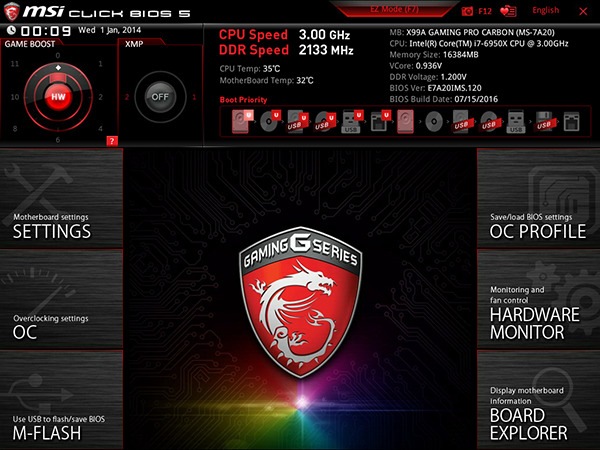Select UEFI USB CD/DVD boot device
This screenshot has width=600, height=450.
(325, 121)
